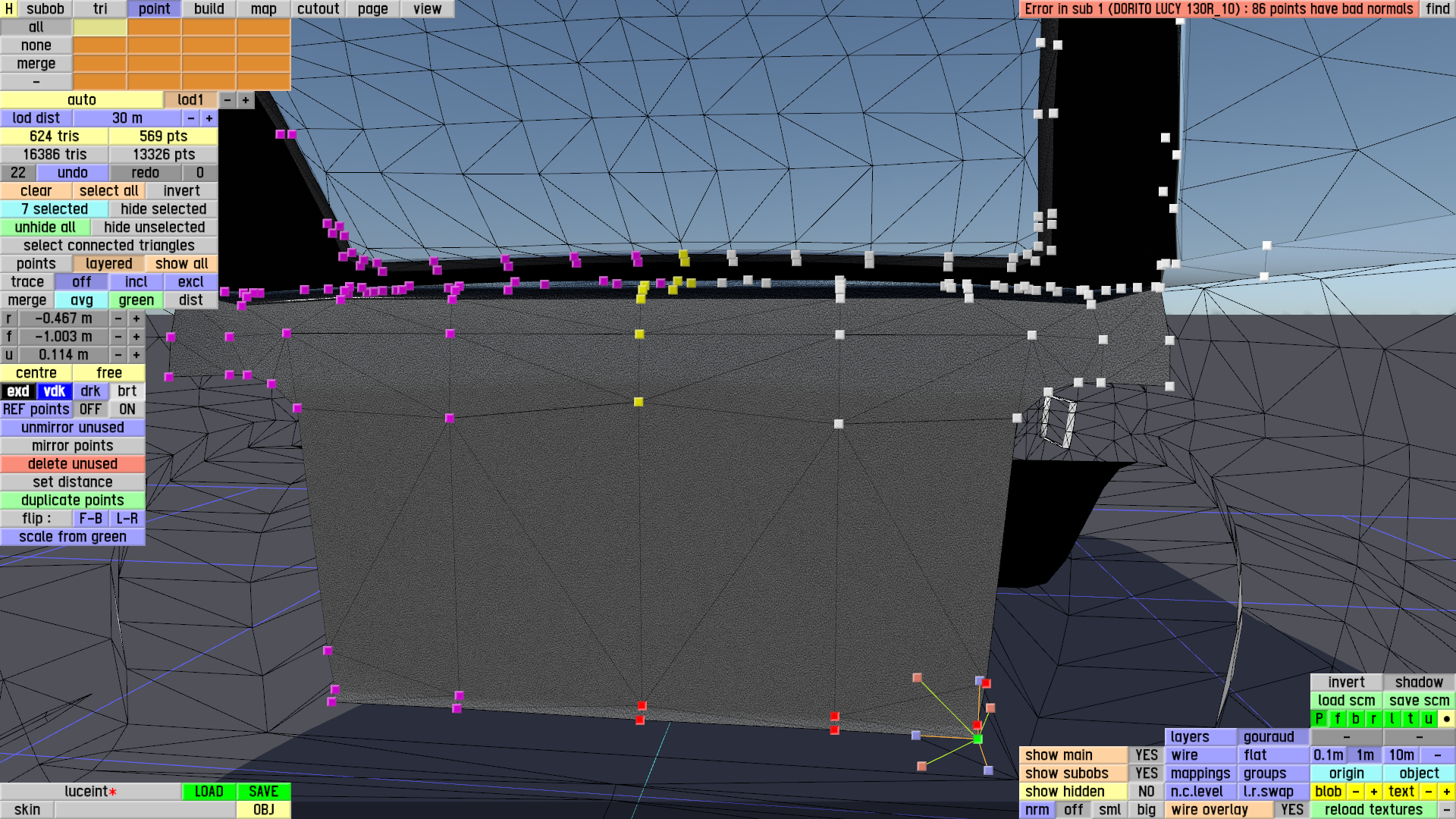
Task: Click the black dot view button
Action: point(1446,719)
